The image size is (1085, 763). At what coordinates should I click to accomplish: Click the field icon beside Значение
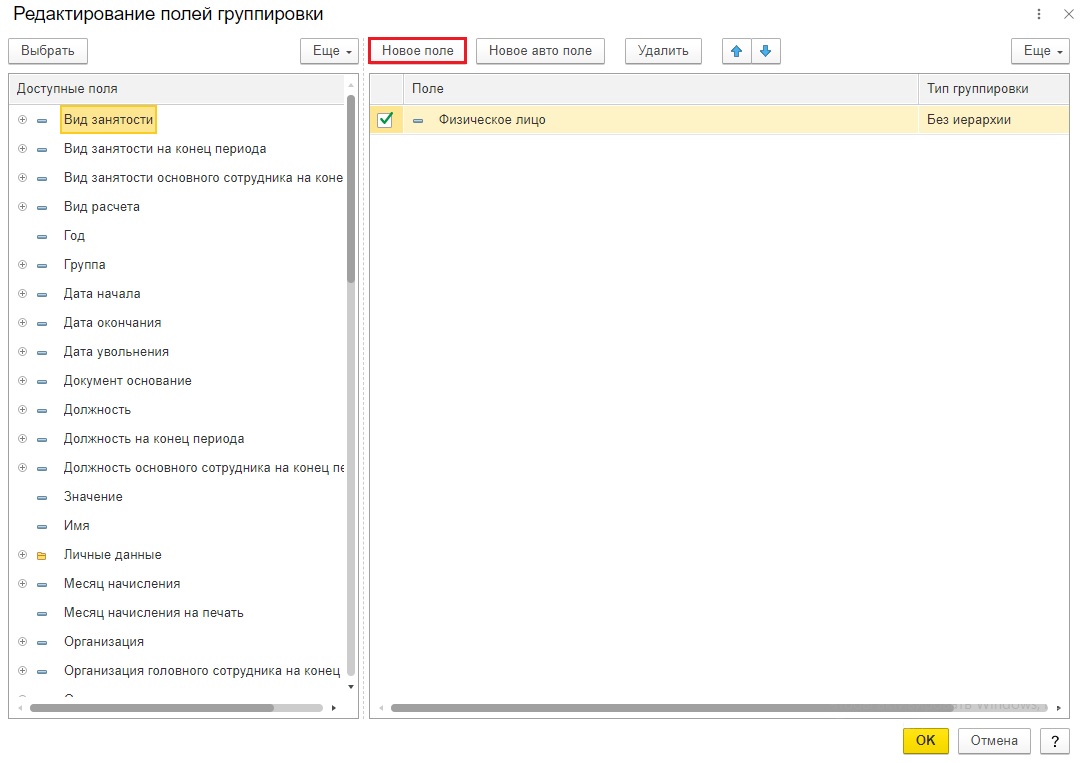[x=42, y=497]
